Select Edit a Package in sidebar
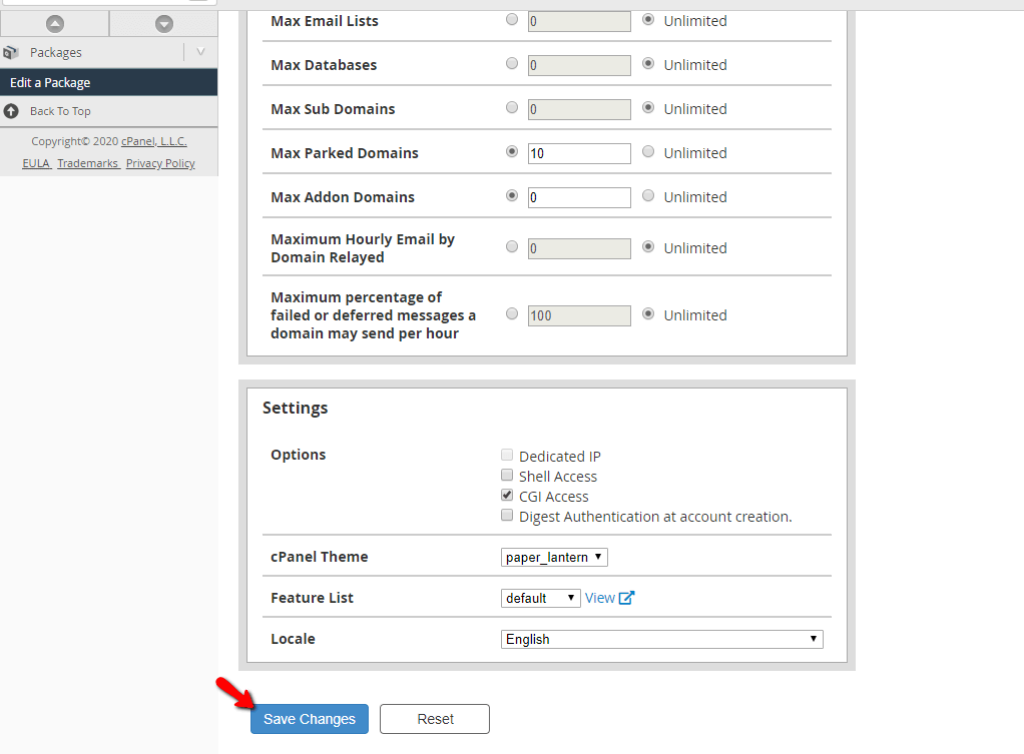 (108, 82)
